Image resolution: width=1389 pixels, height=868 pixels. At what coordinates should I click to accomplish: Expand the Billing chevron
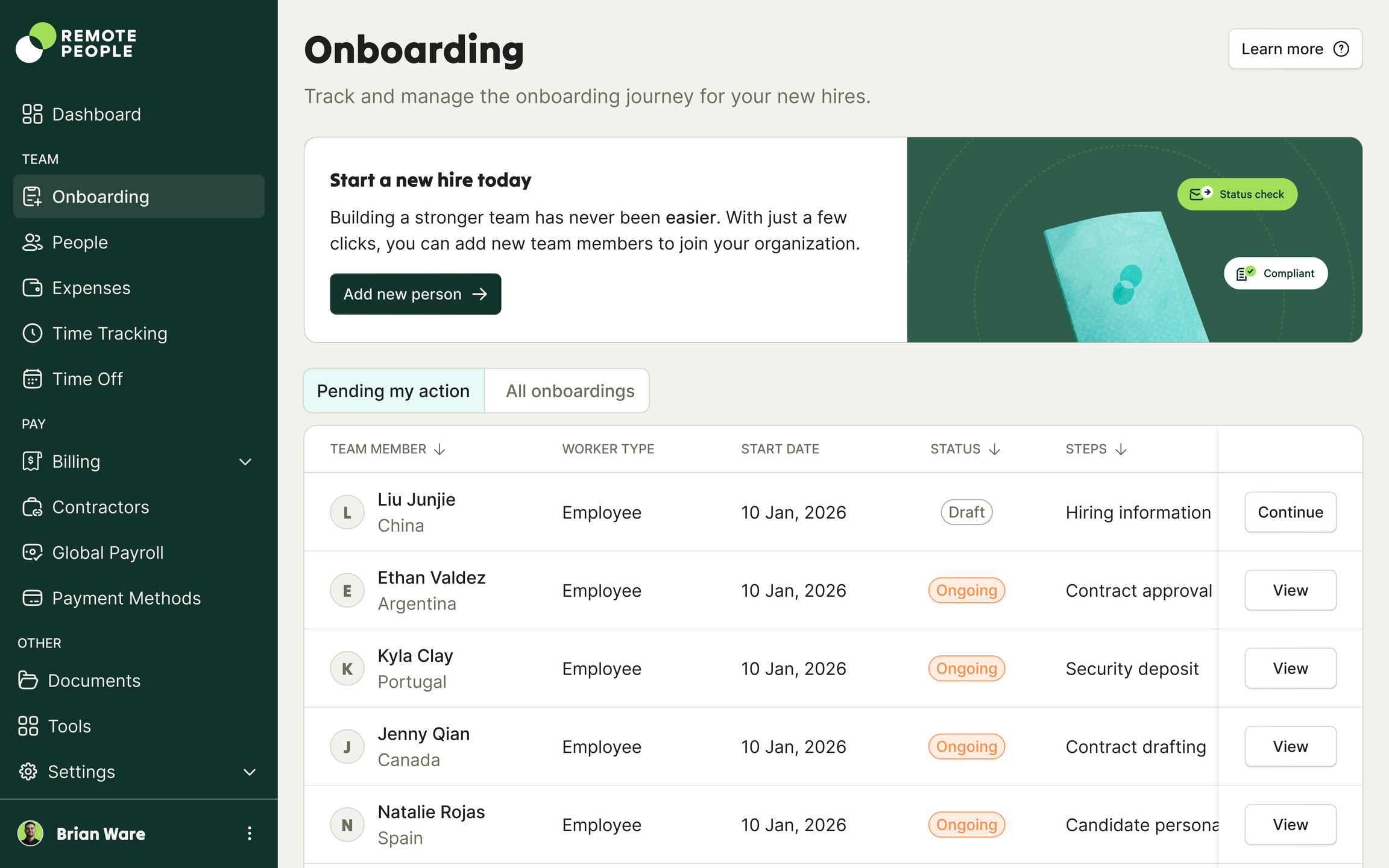click(x=245, y=462)
